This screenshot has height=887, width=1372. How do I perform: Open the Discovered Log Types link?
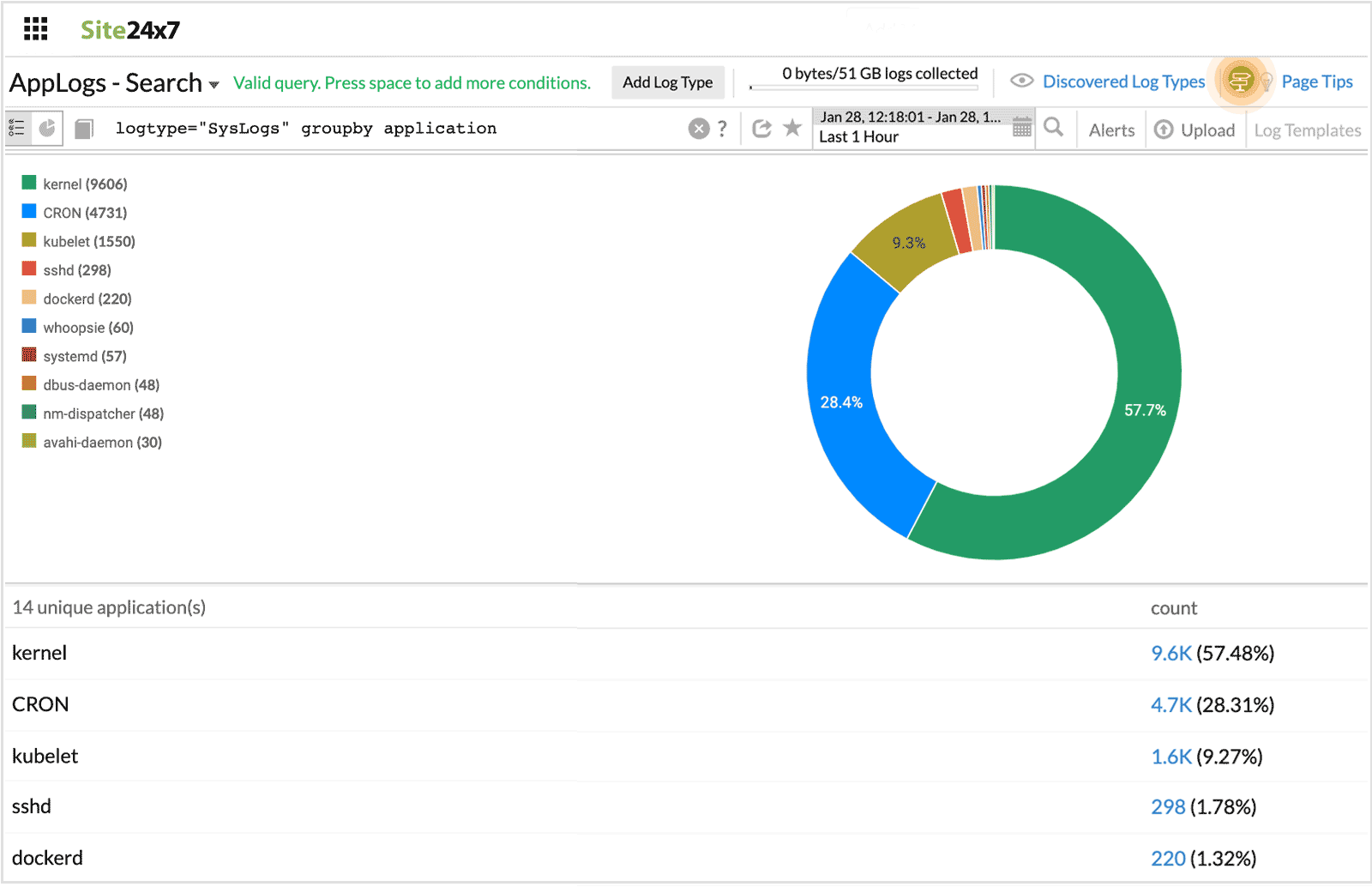[1123, 81]
